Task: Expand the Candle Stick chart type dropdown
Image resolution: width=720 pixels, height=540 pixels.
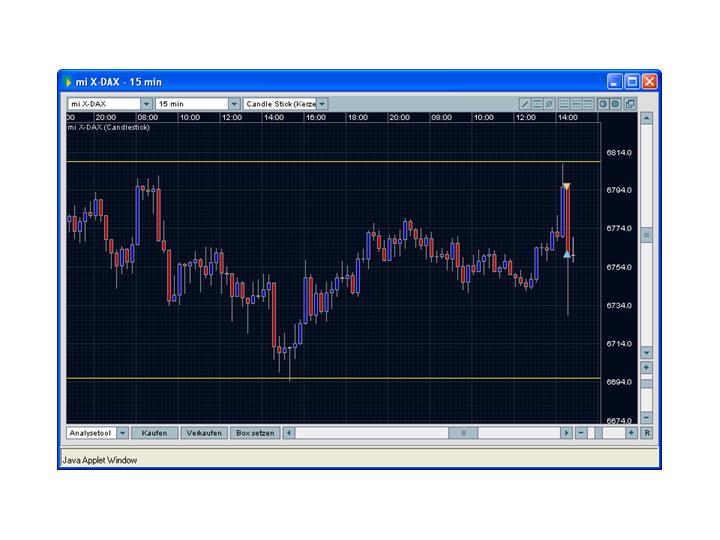Action: 322,104
